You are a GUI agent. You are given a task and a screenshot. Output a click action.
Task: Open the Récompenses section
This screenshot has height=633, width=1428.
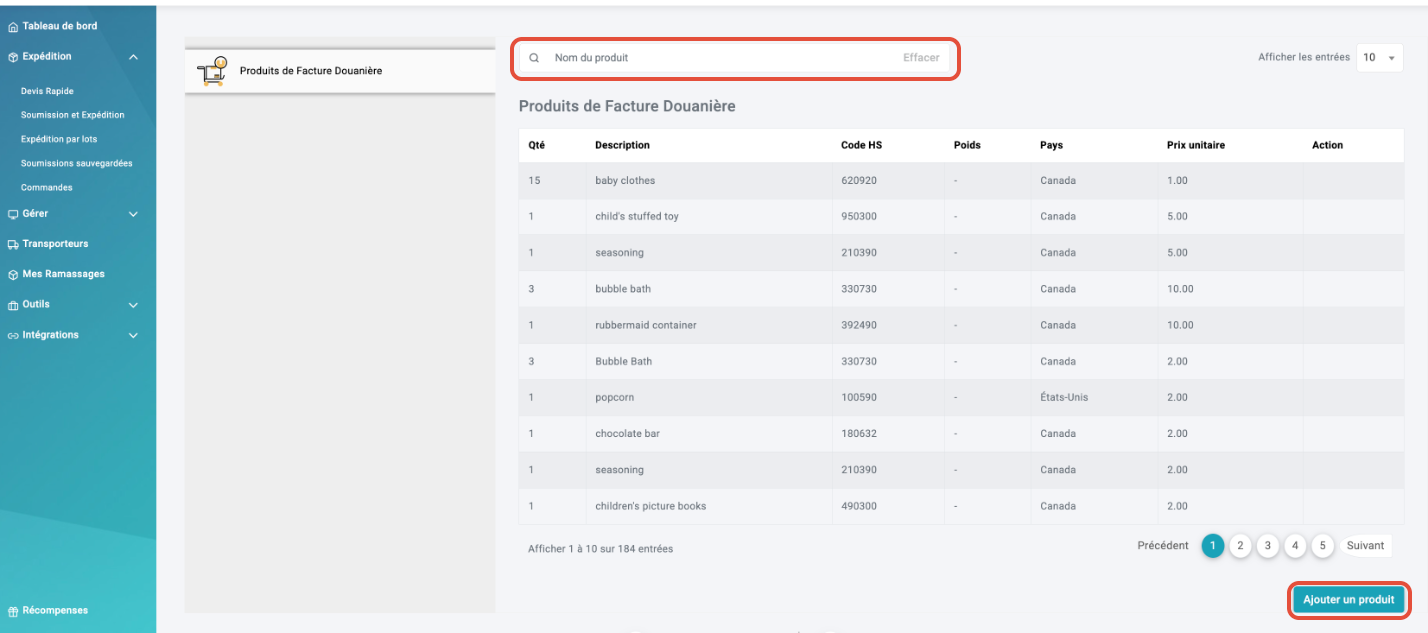tap(55, 611)
